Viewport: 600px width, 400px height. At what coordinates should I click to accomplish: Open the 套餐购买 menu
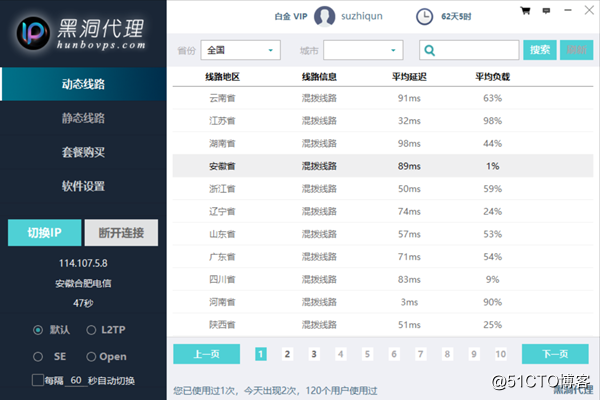point(83,152)
